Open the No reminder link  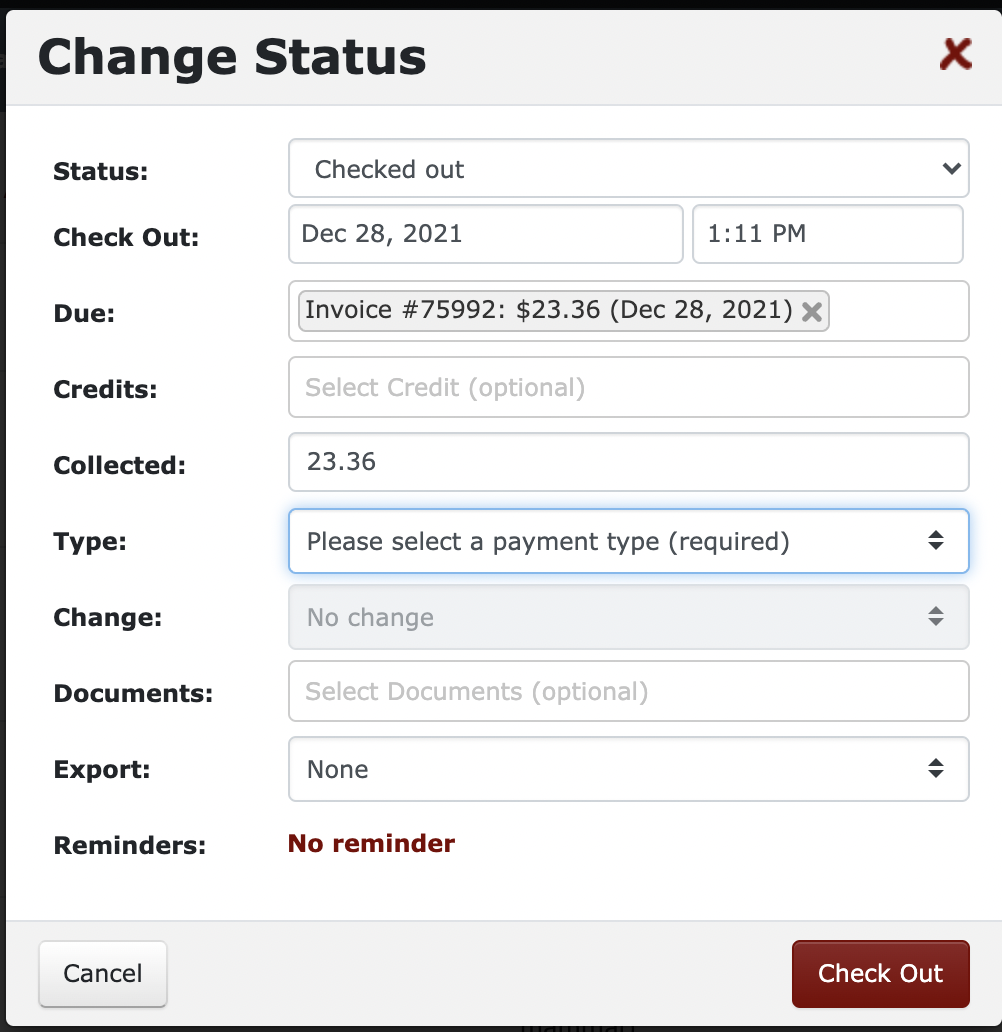[x=371, y=843]
